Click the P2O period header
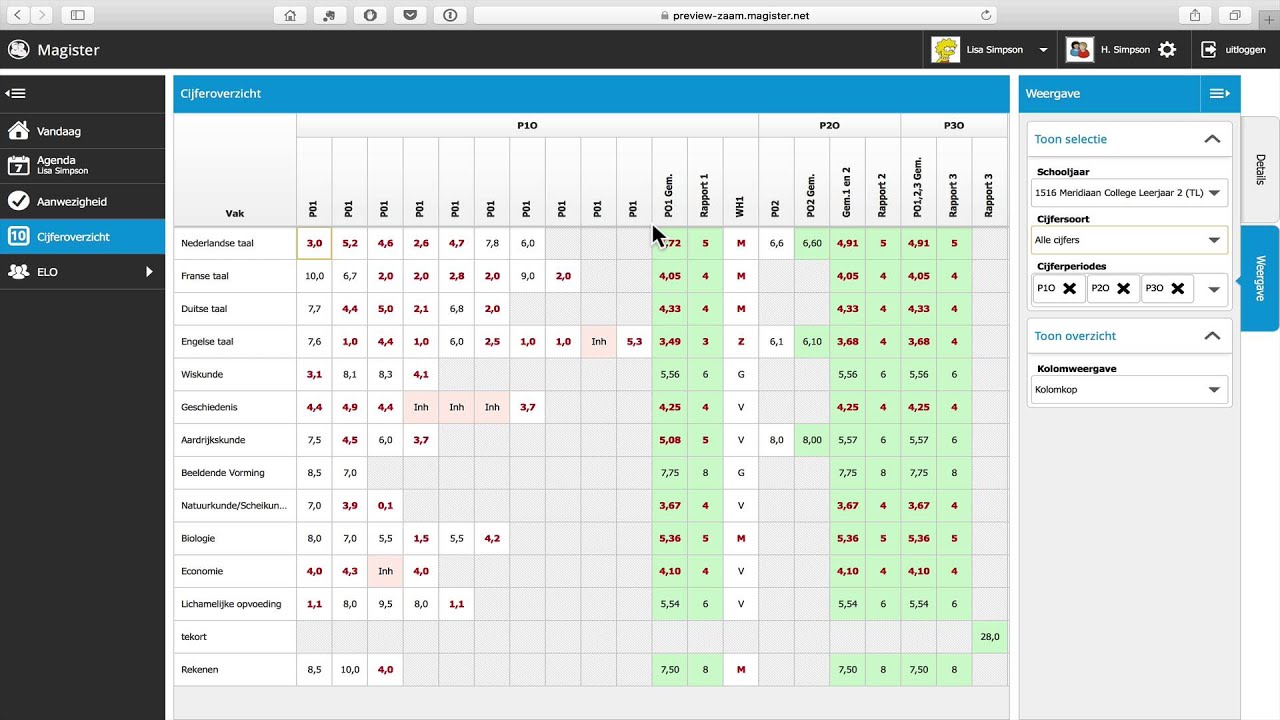Screen dimensions: 1280x720 coord(829,125)
